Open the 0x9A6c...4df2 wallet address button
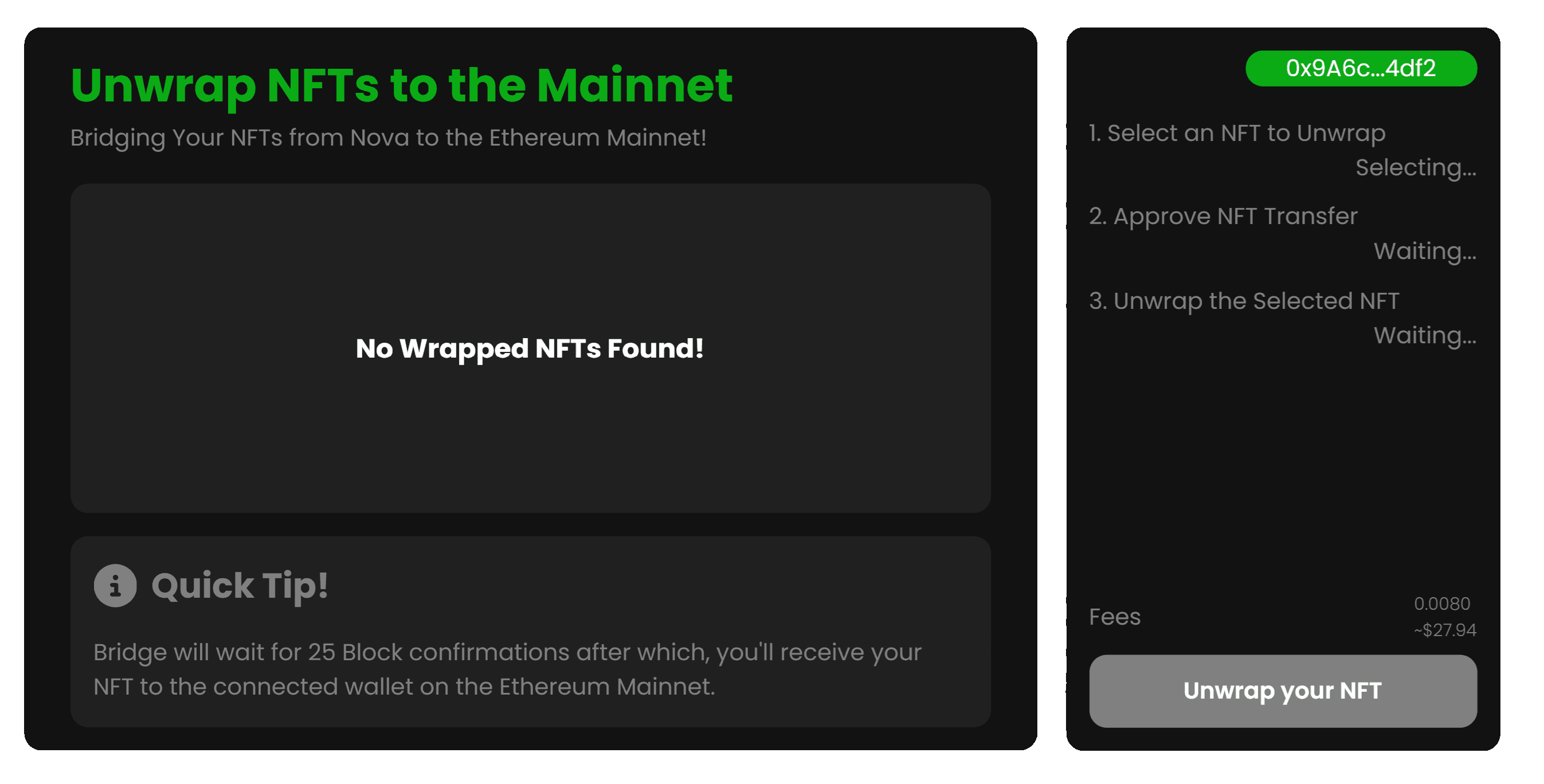 [1361, 68]
